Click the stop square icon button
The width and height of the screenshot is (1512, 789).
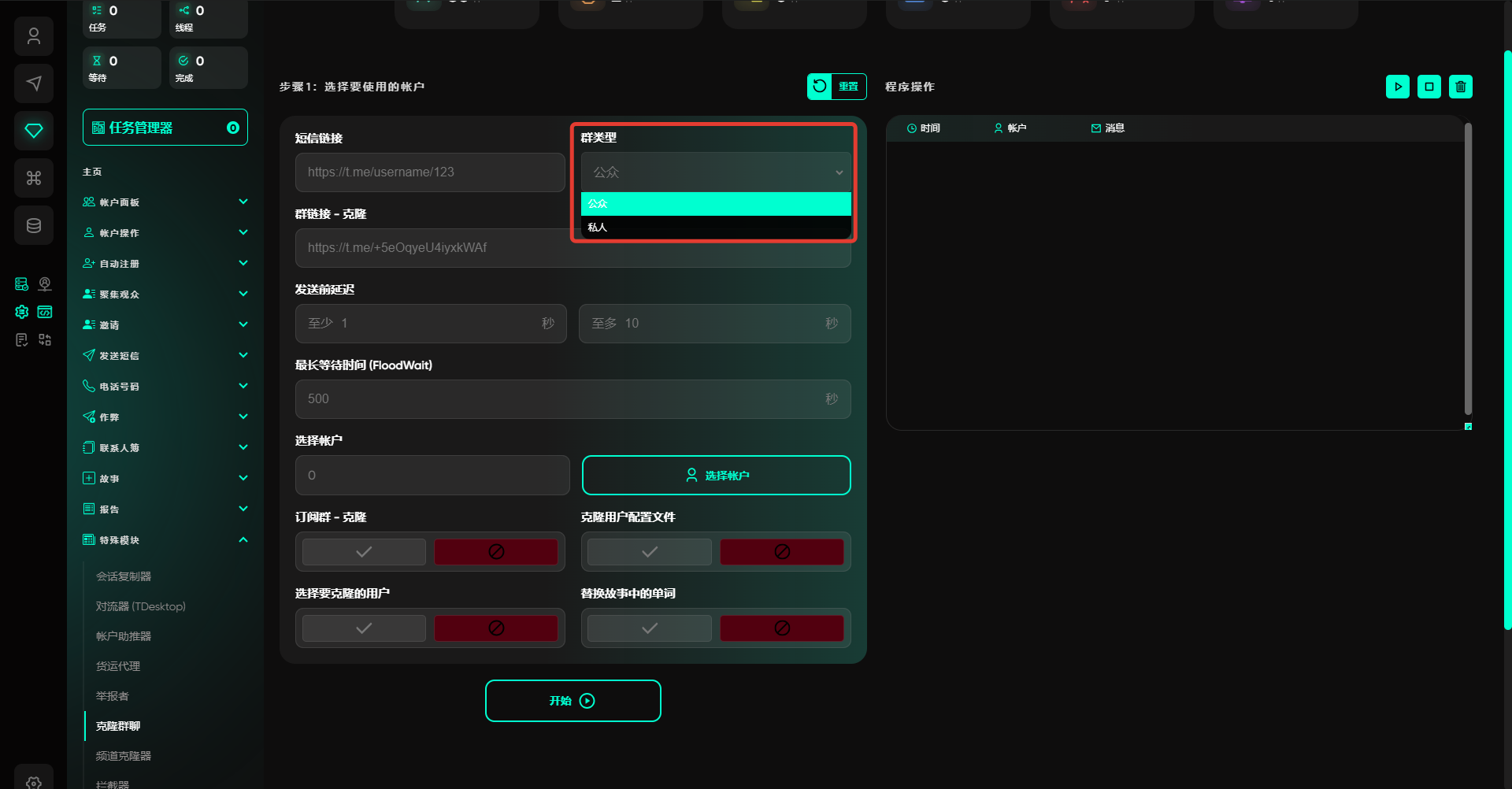pyautogui.click(x=1429, y=87)
